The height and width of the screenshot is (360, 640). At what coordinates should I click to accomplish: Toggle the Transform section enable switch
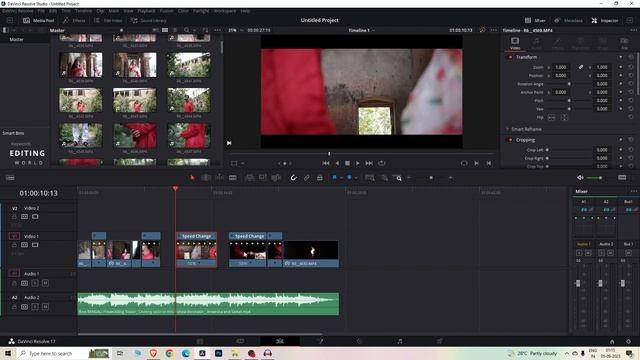510,57
